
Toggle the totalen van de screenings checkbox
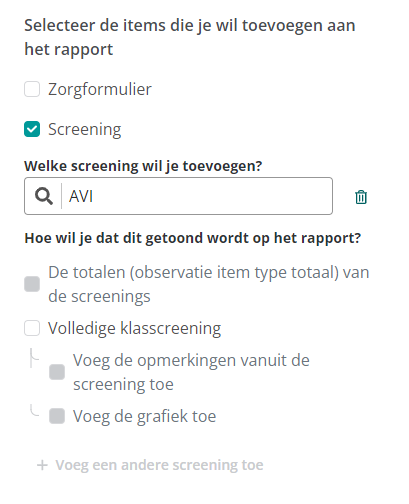point(32,284)
